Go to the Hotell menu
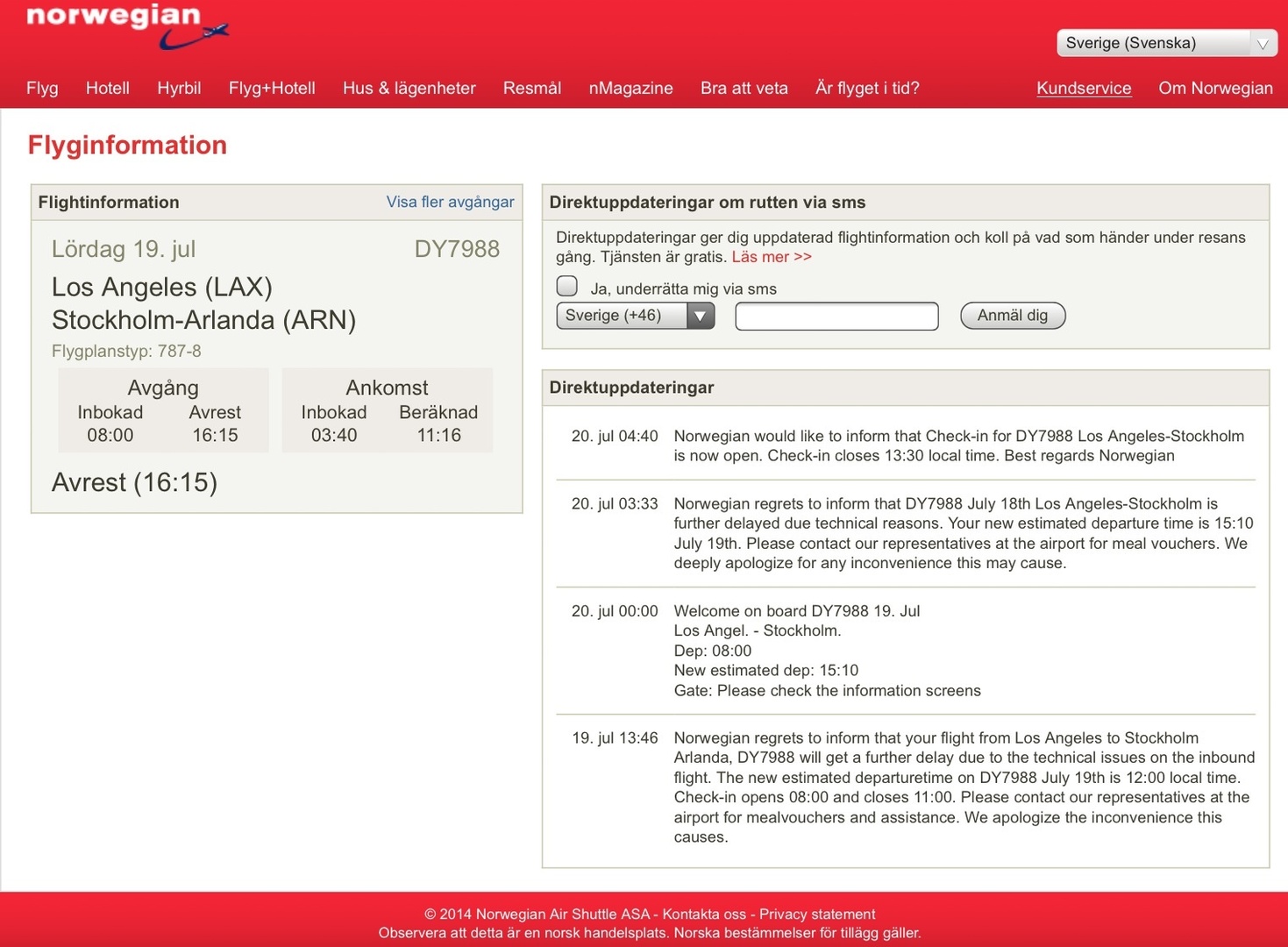The width and height of the screenshot is (1288, 947). [107, 88]
